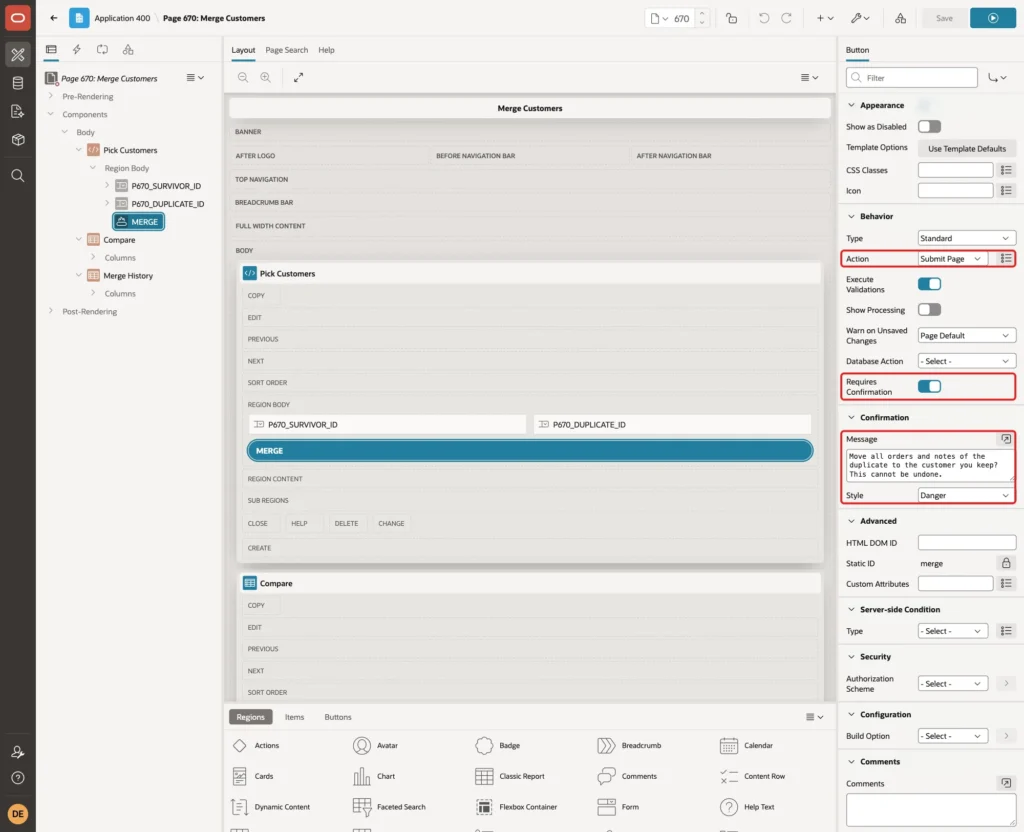Click the Save button
This screenshot has height=832, width=1024.
pyautogui.click(x=944, y=18)
